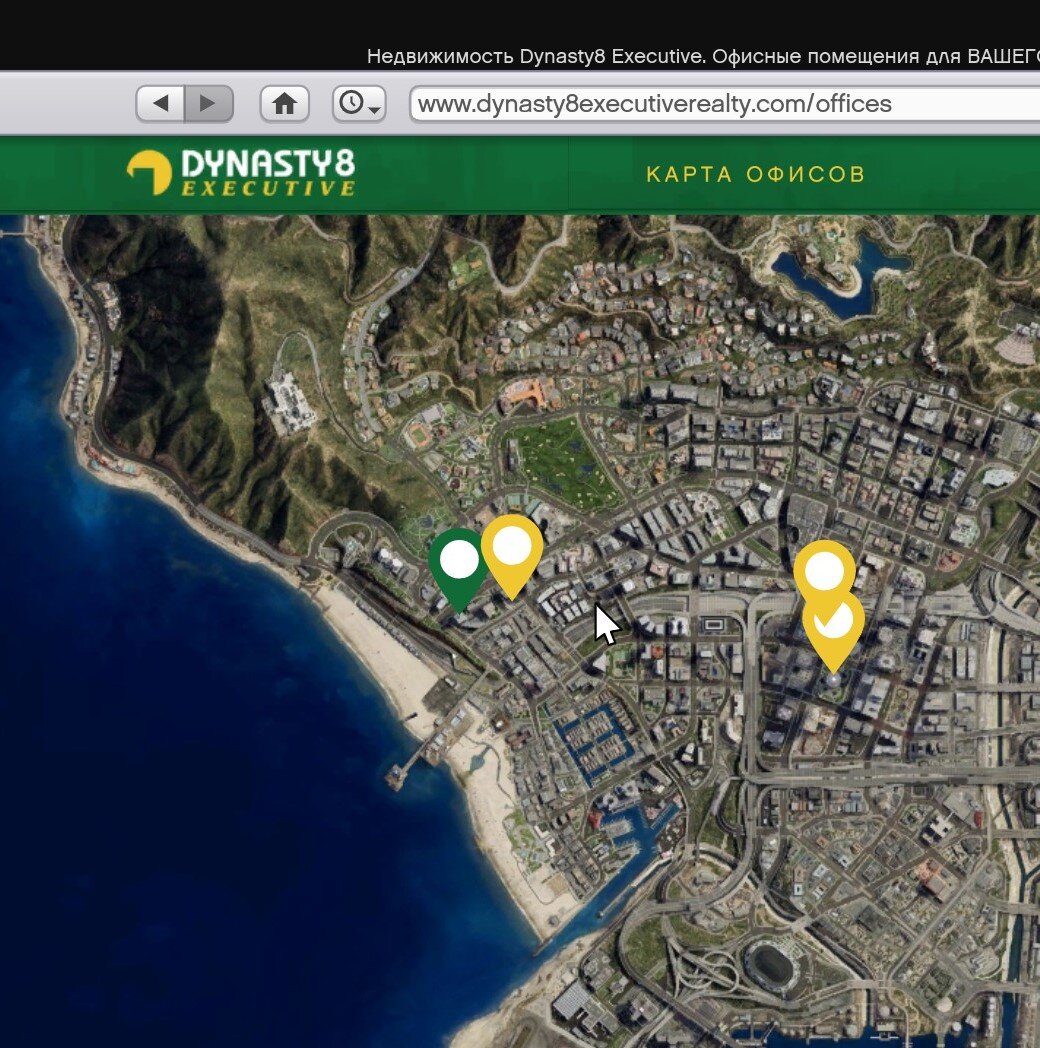Focus the dynasty8executiverealty.com address bar
Viewport: 1040px width, 1048px height.
pos(725,104)
